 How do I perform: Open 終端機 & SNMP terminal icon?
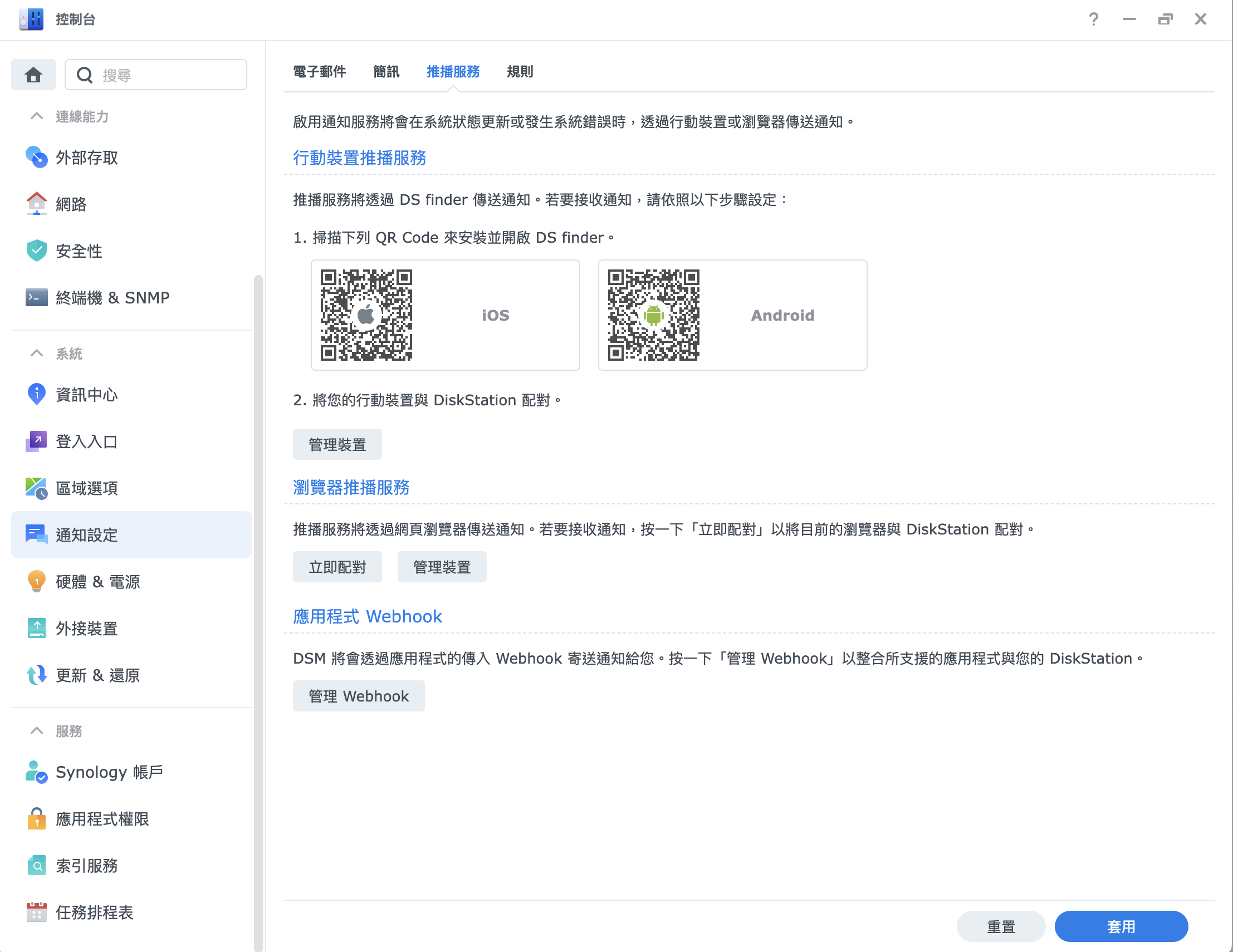pos(37,297)
